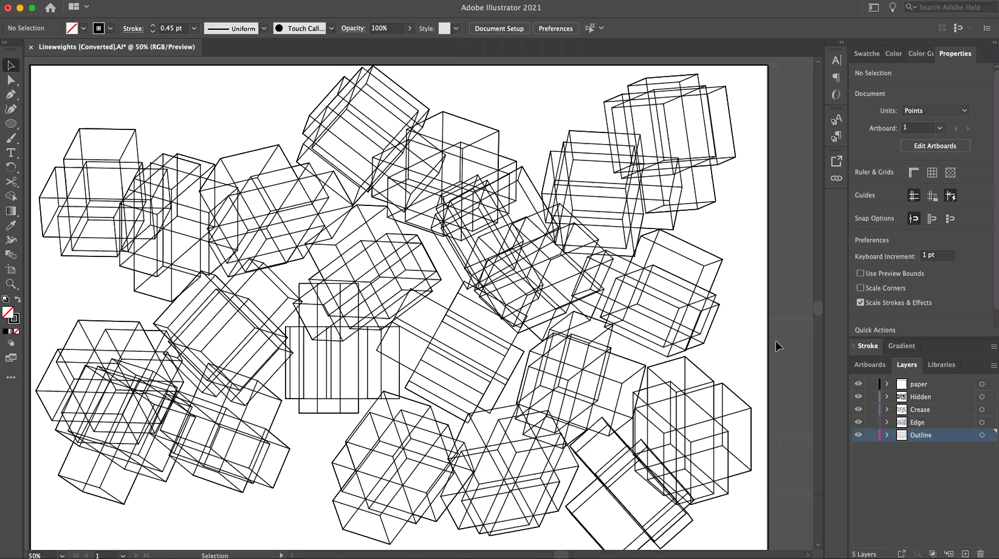Choose the Zoom tool
This screenshot has height=559, width=999.
pyautogui.click(x=11, y=285)
